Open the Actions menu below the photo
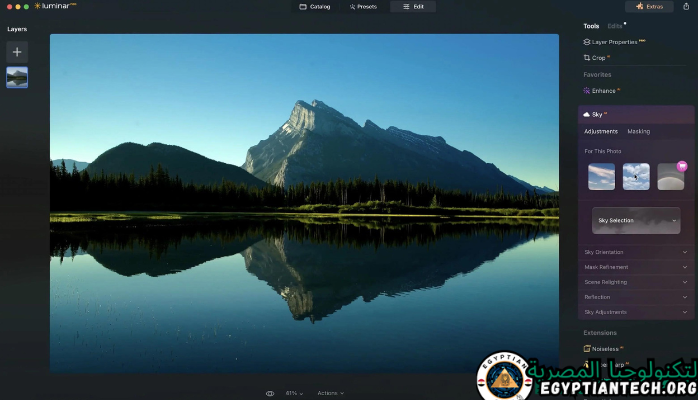 click(x=330, y=393)
